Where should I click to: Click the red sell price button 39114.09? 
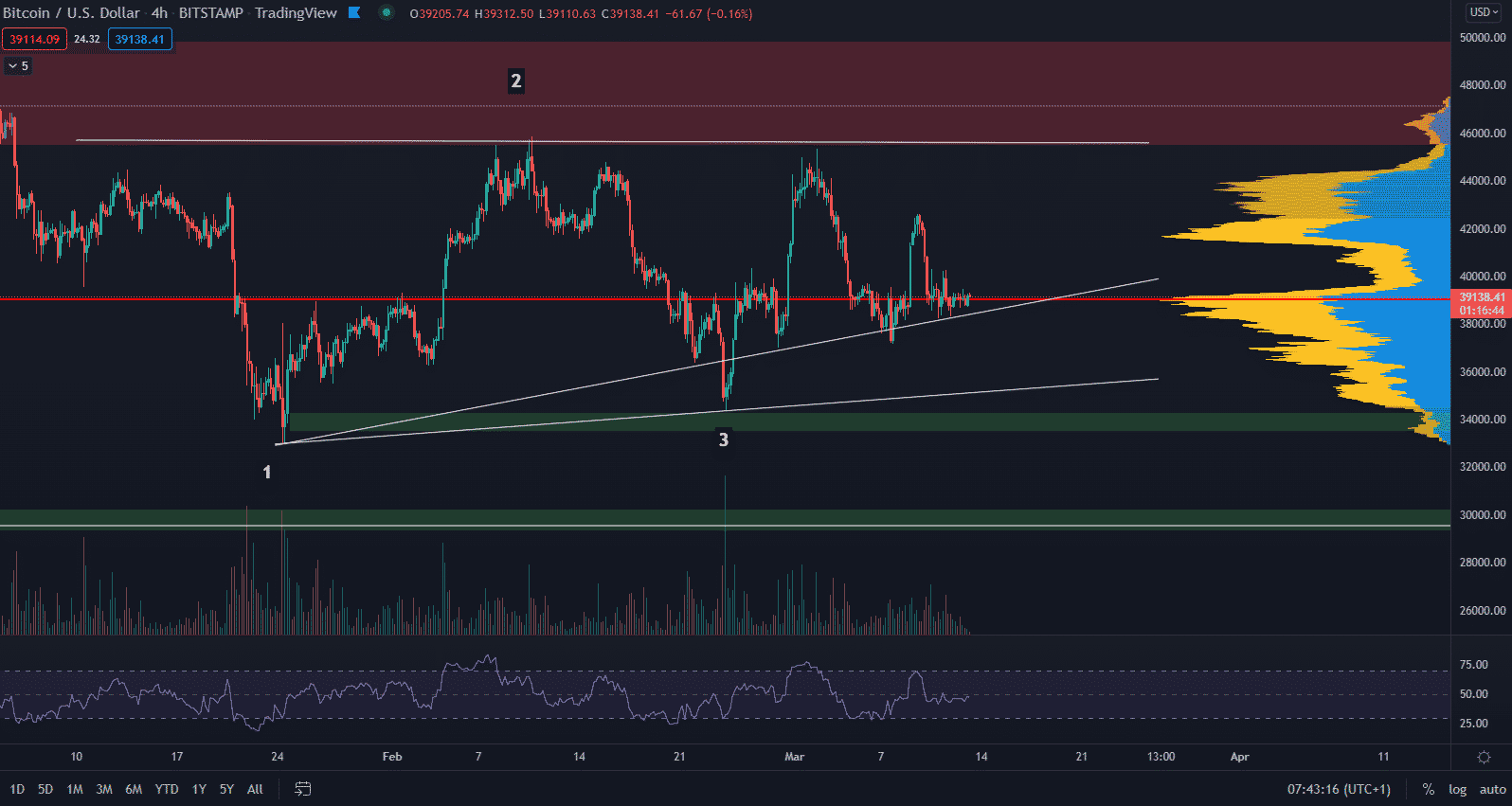click(34, 39)
